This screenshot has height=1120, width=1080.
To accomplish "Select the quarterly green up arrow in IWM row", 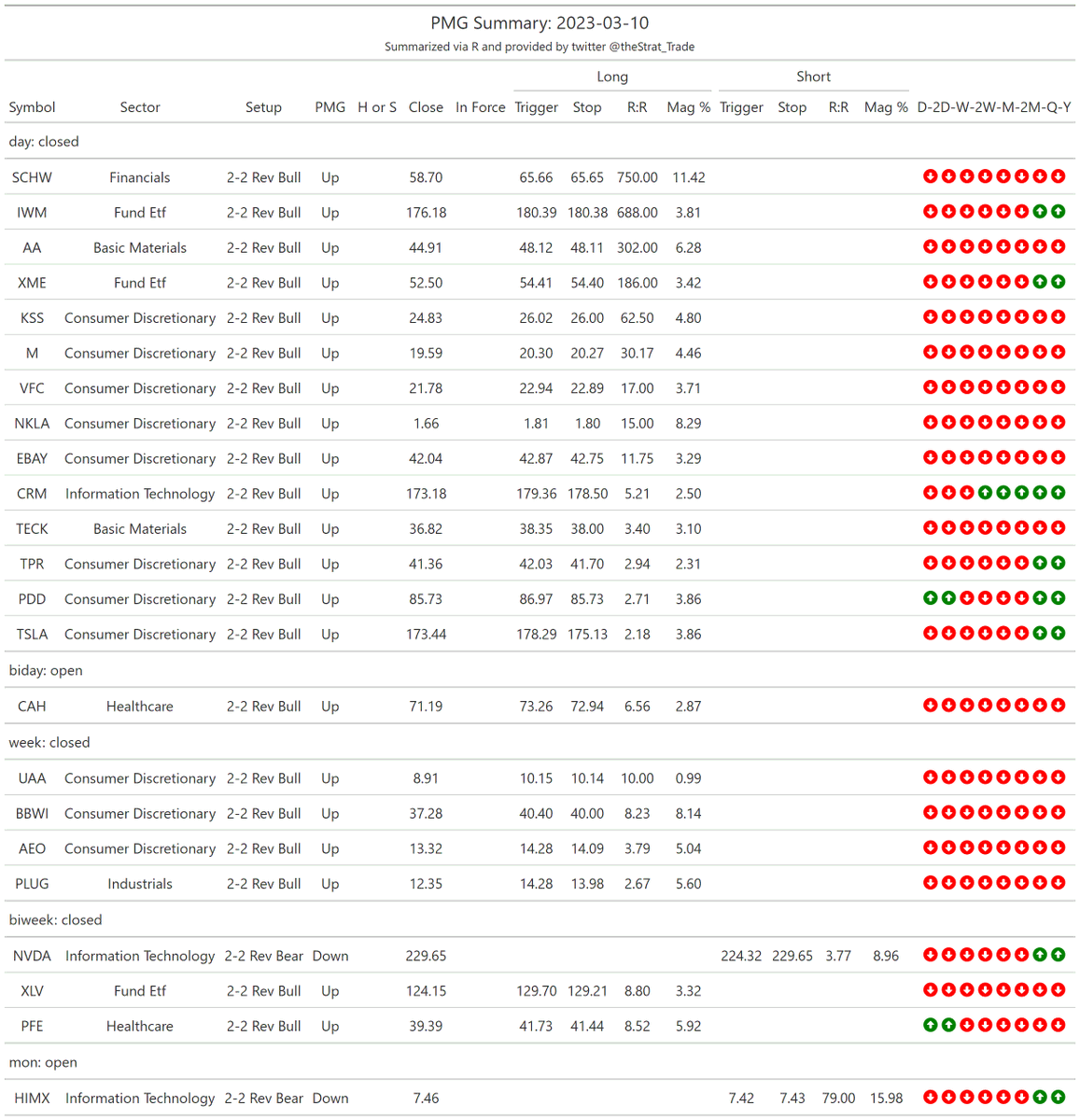I will [x=1040, y=212].
